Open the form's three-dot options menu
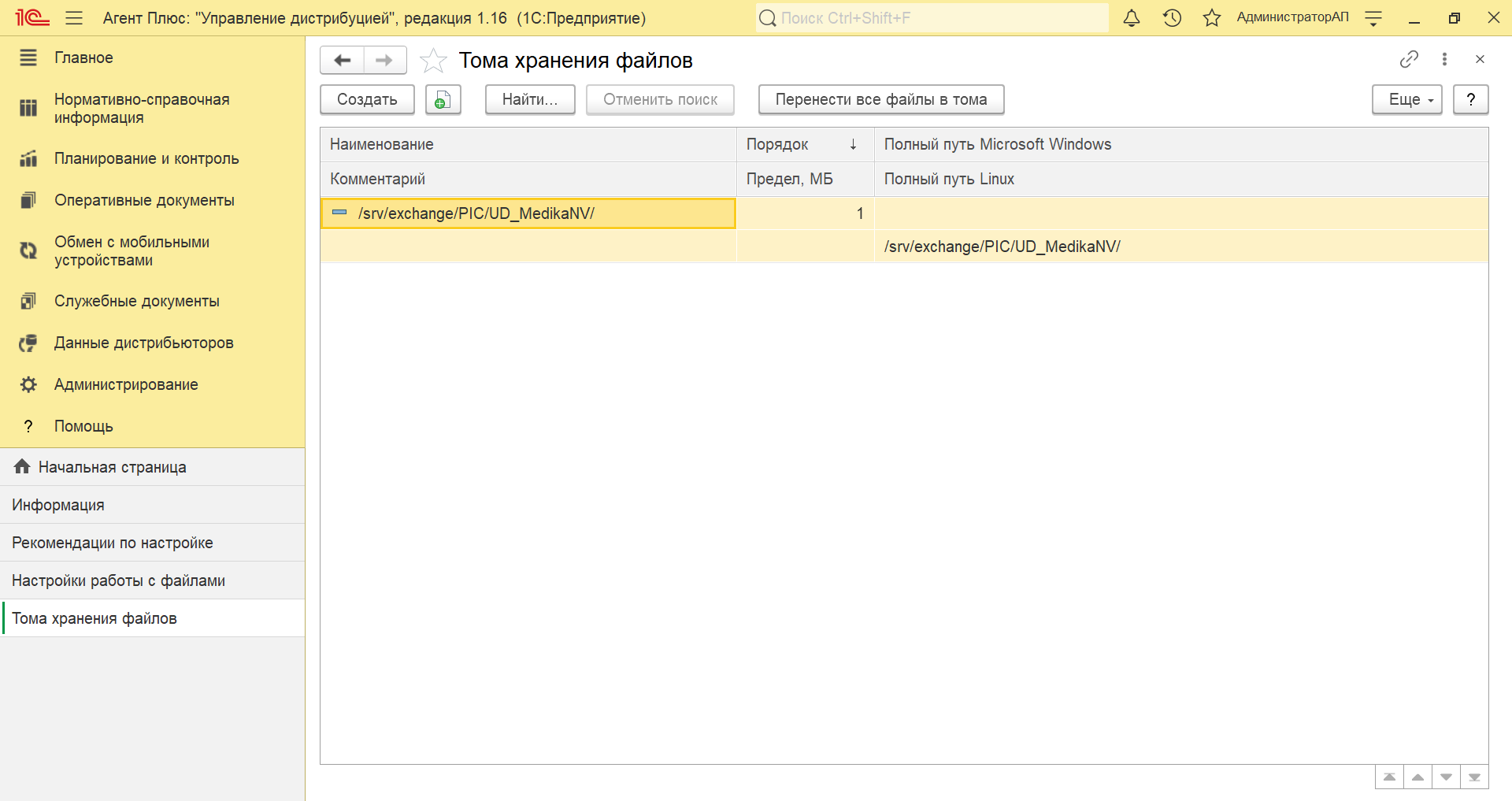The width and height of the screenshot is (1512, 801). click(x=1444, y=59)
